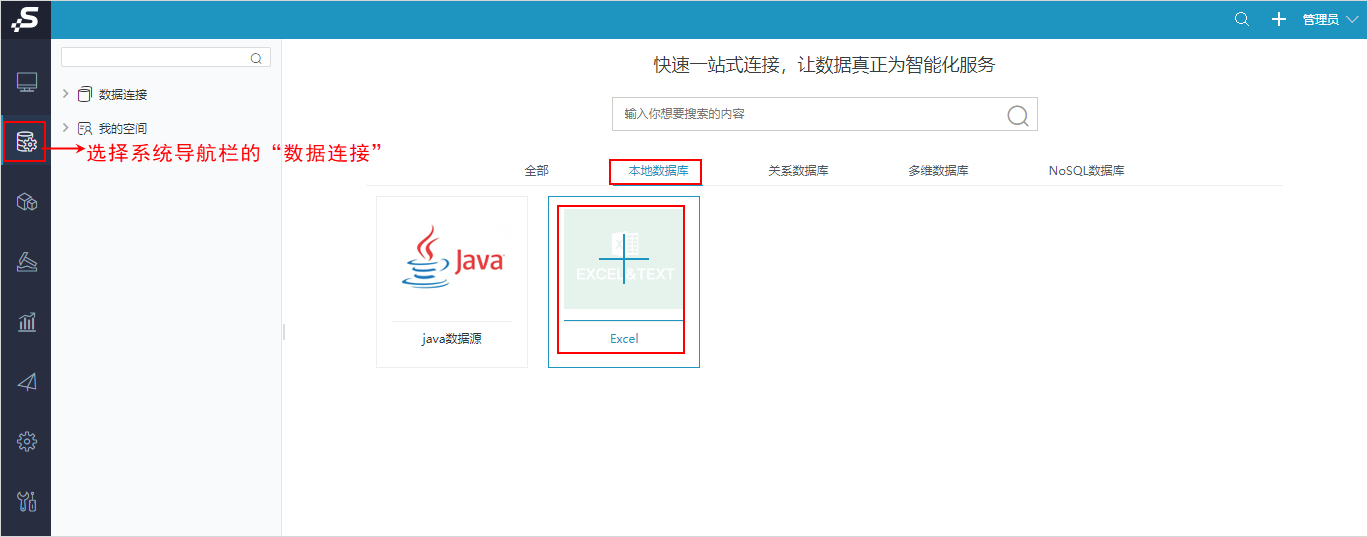
Task: Click the Smartbi logo icon
Action: [x=25, y=19]
